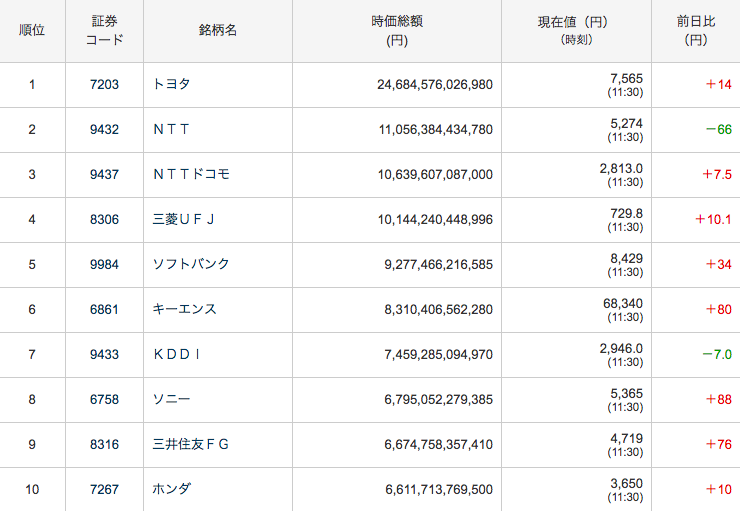740x511 pixels.
Task: Click market cap 10,639,607,087,000
Action: point(435,175)
